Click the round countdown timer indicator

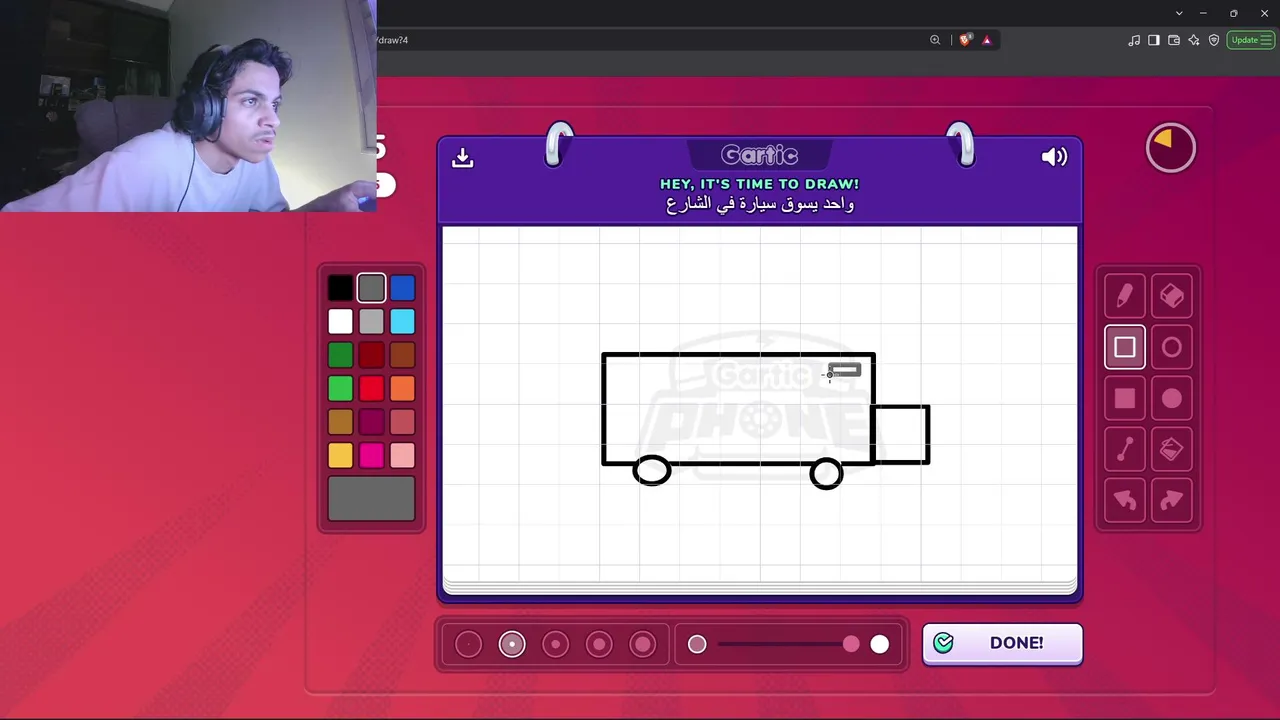(1170, 148)
